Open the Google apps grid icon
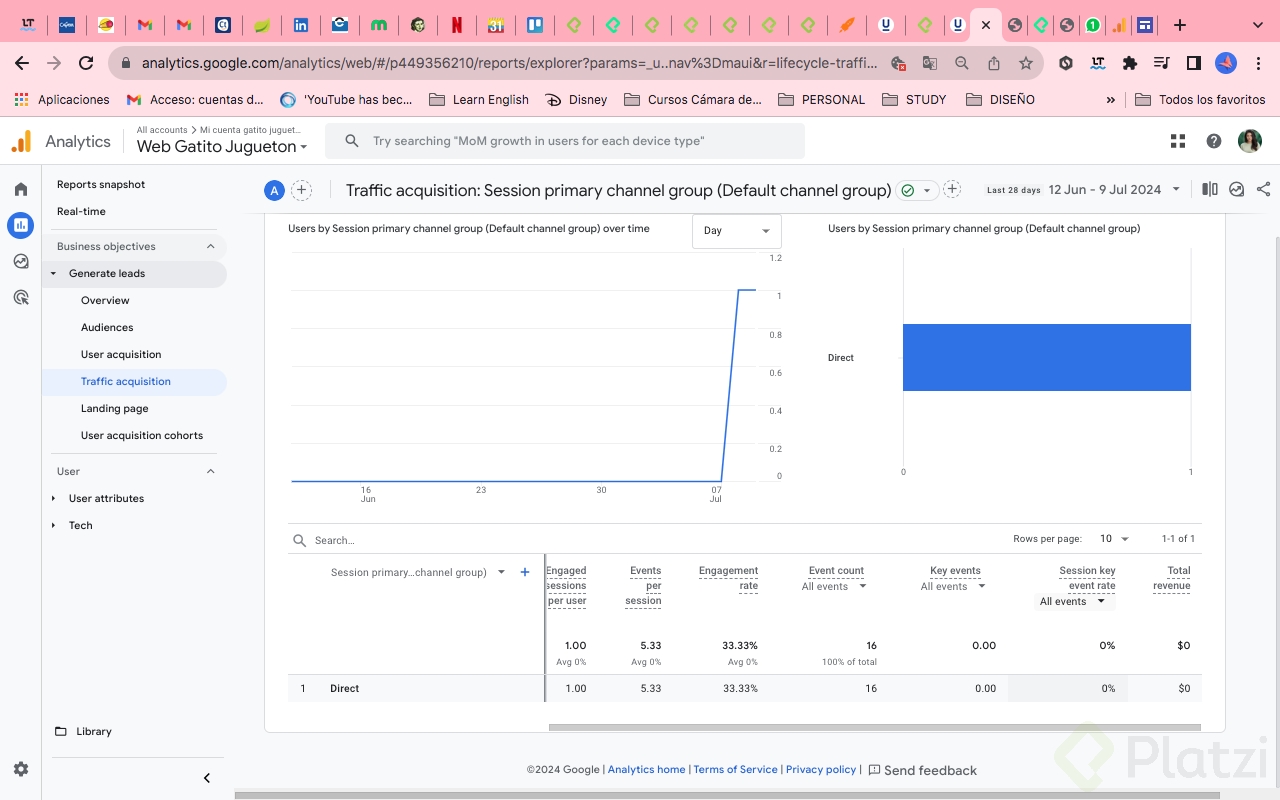This screenshot has width=1280, height=800. [x=1178, y=141]
